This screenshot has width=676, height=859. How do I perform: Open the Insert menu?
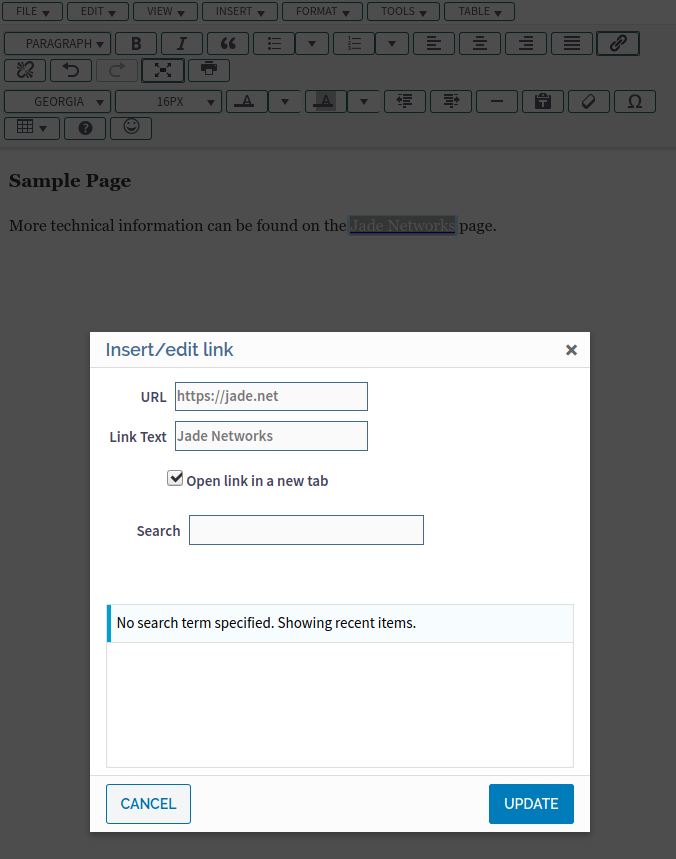(x=240, y=11)
